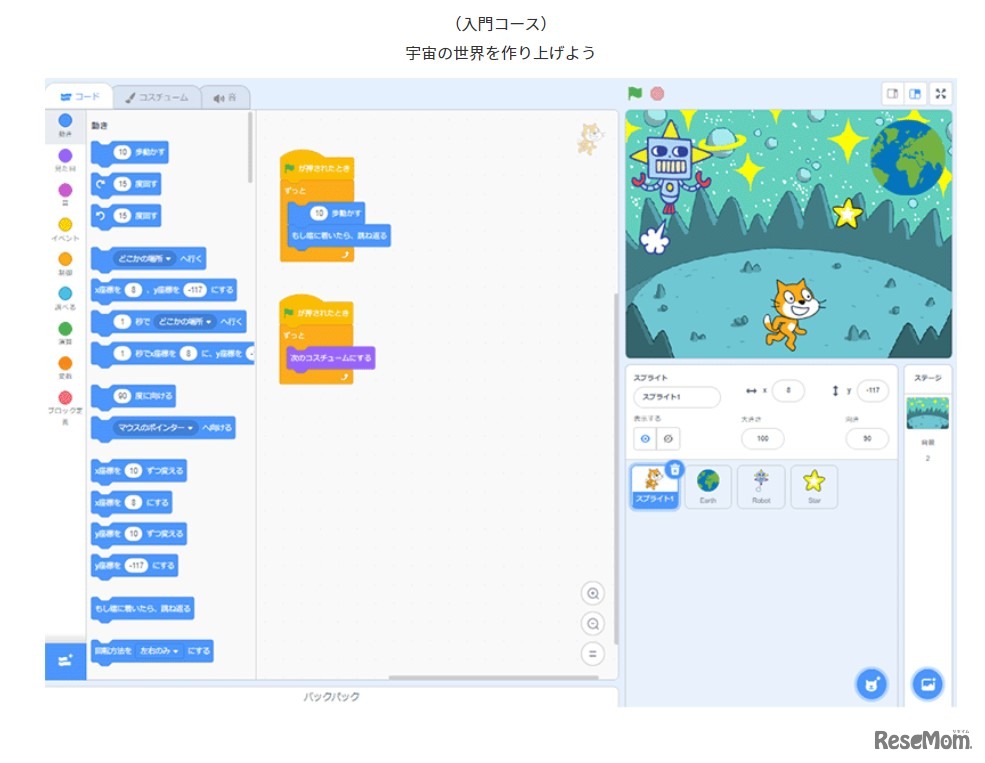
Task: Open the コード tab
Action: (80, 97)
